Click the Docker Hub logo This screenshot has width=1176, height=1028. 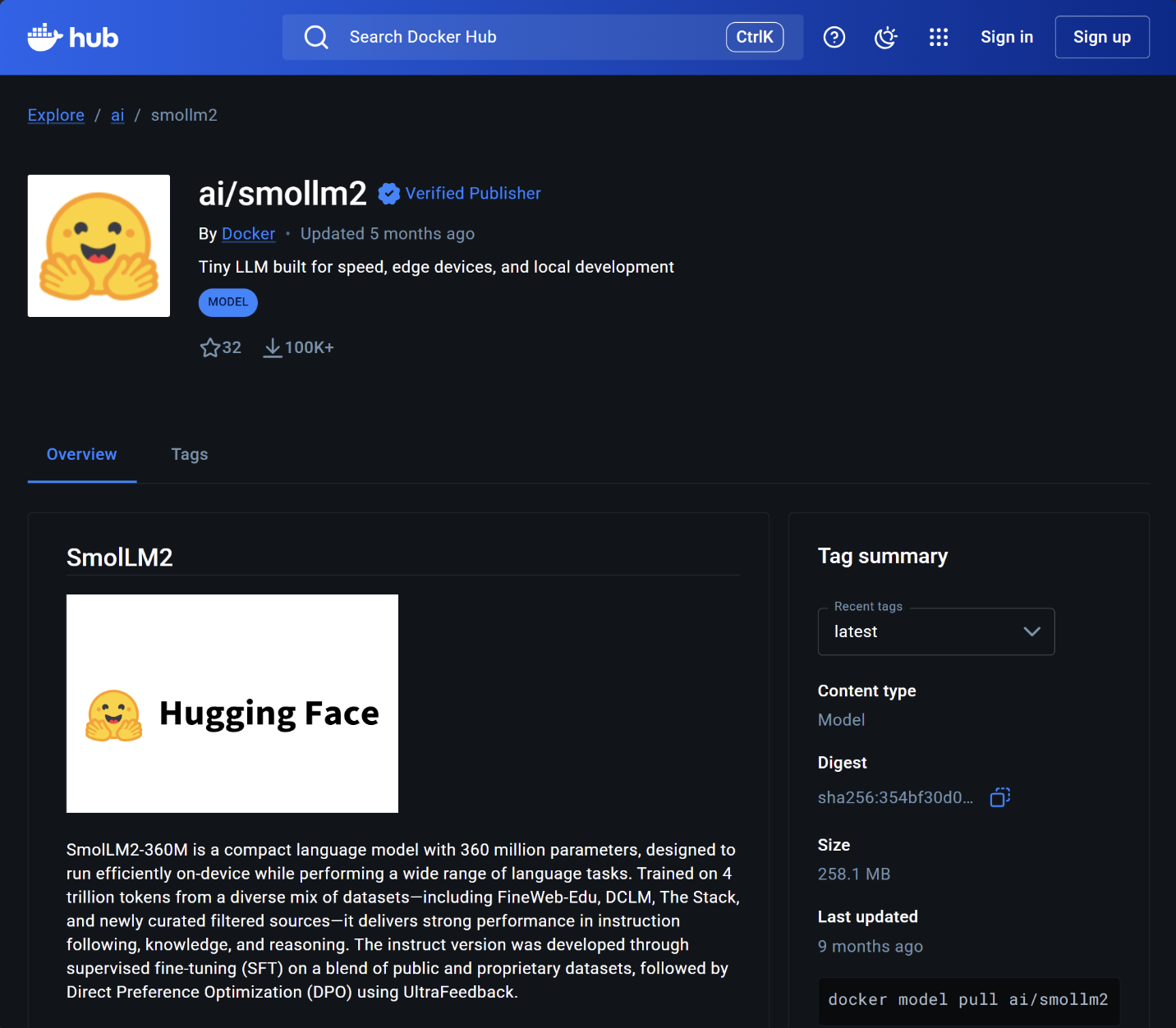point(73,38)
